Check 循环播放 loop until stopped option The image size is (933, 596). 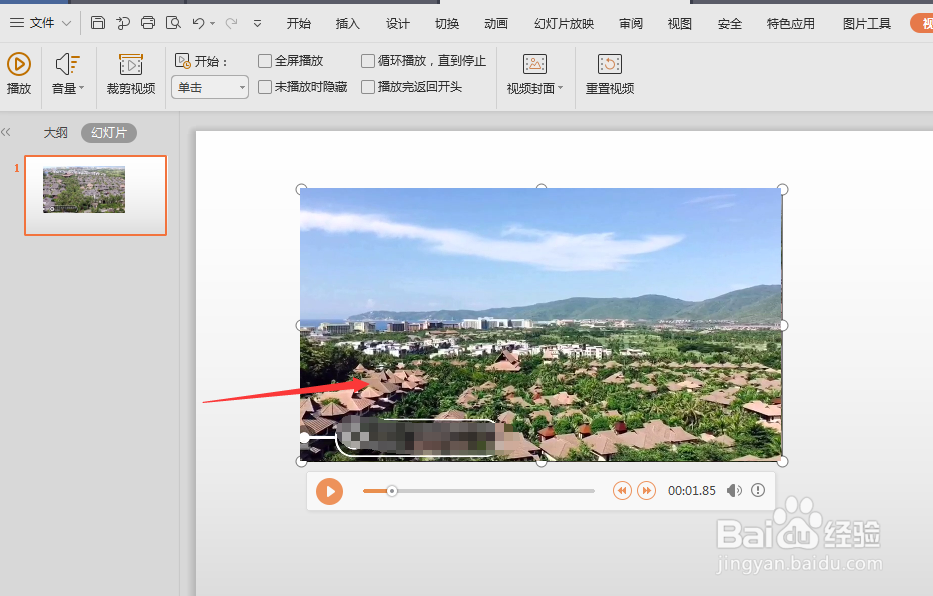[367, 60]
